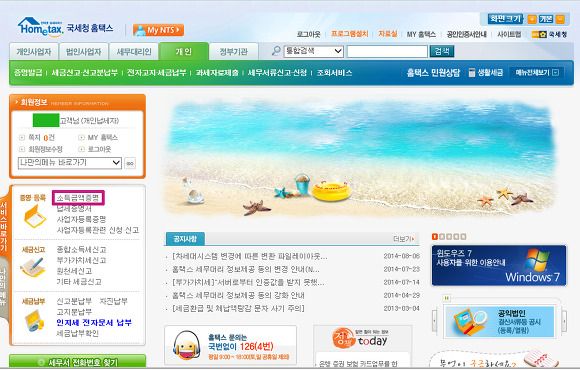Image resolution: width=580 pixels, height=370 pixels.
Task: Expand 메뉴전체보기 full menu
Action: click(537, 73)
